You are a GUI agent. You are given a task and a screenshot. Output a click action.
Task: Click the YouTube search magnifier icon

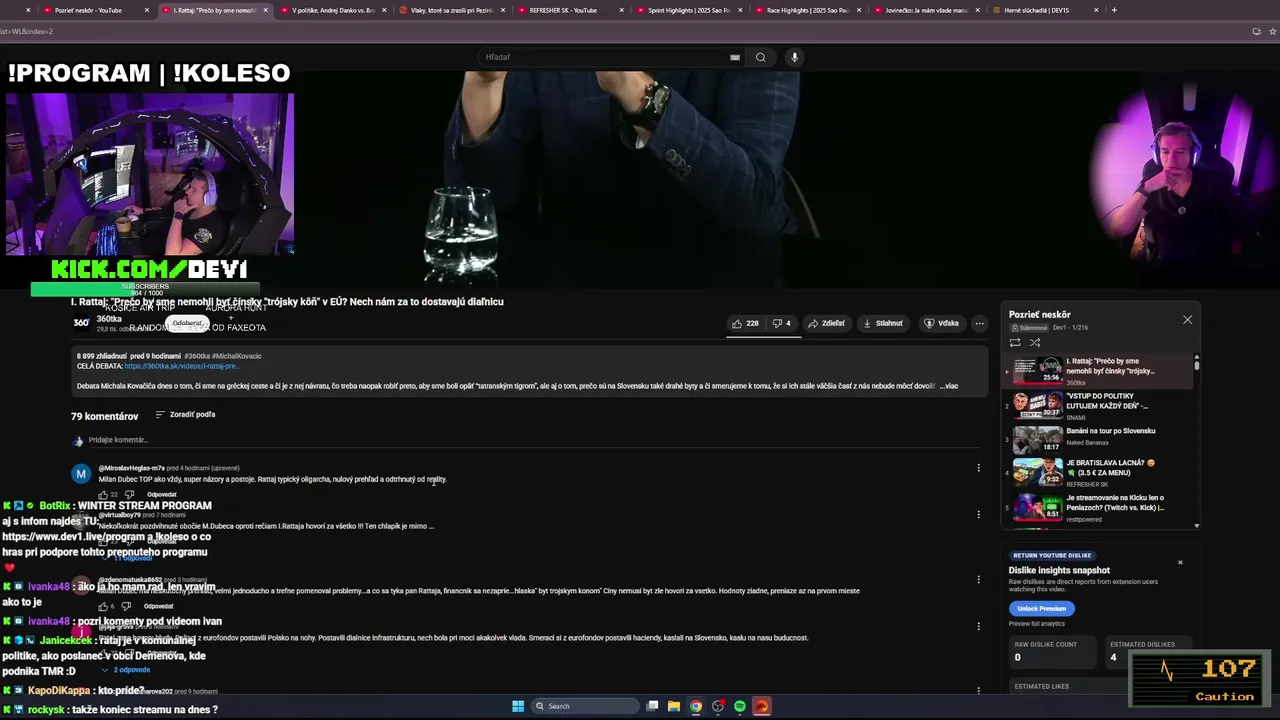(x=760, y=57)
